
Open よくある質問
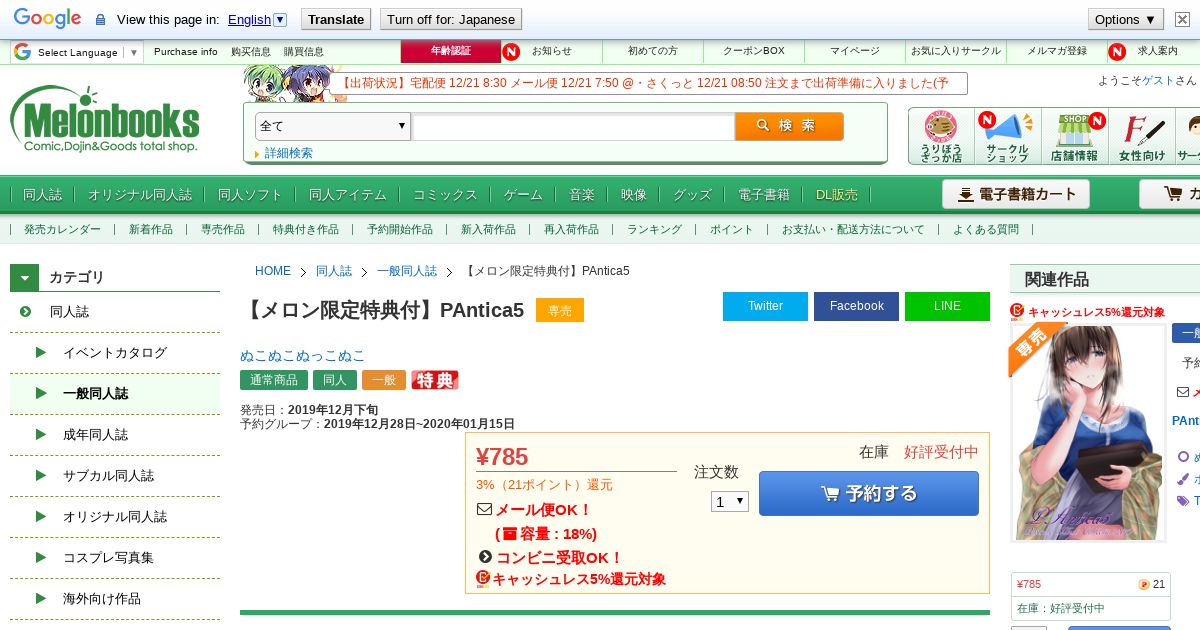coord(986,229)
